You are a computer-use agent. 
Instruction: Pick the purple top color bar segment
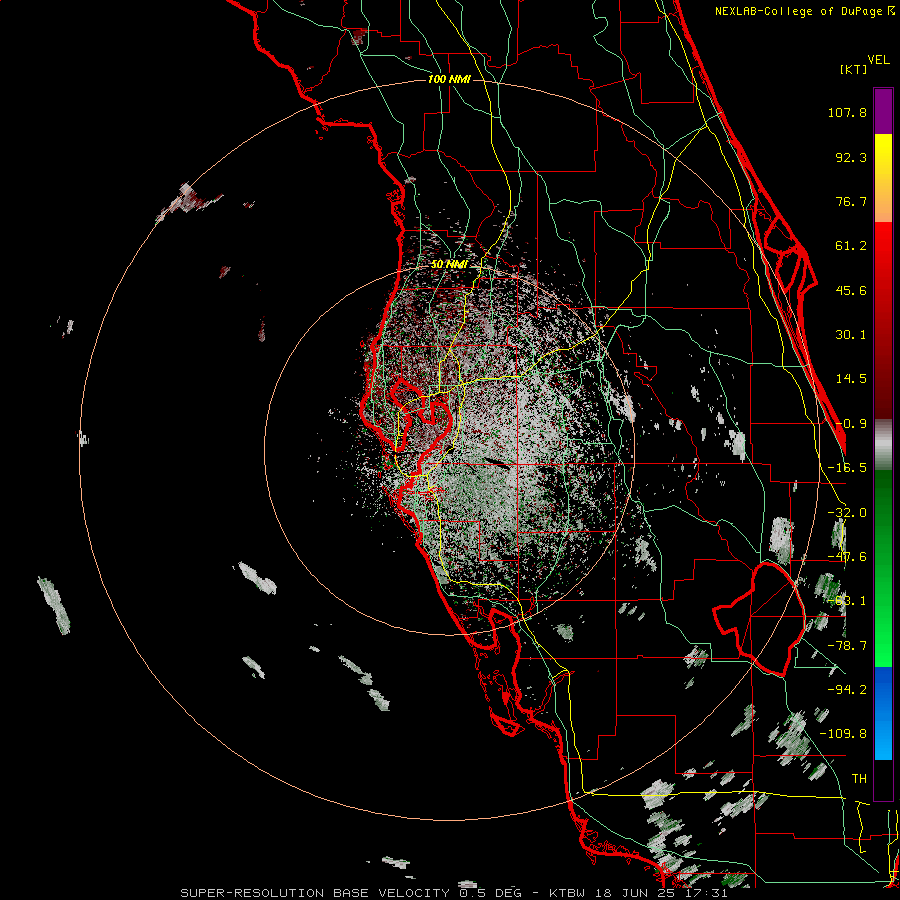tap(883, 111)
